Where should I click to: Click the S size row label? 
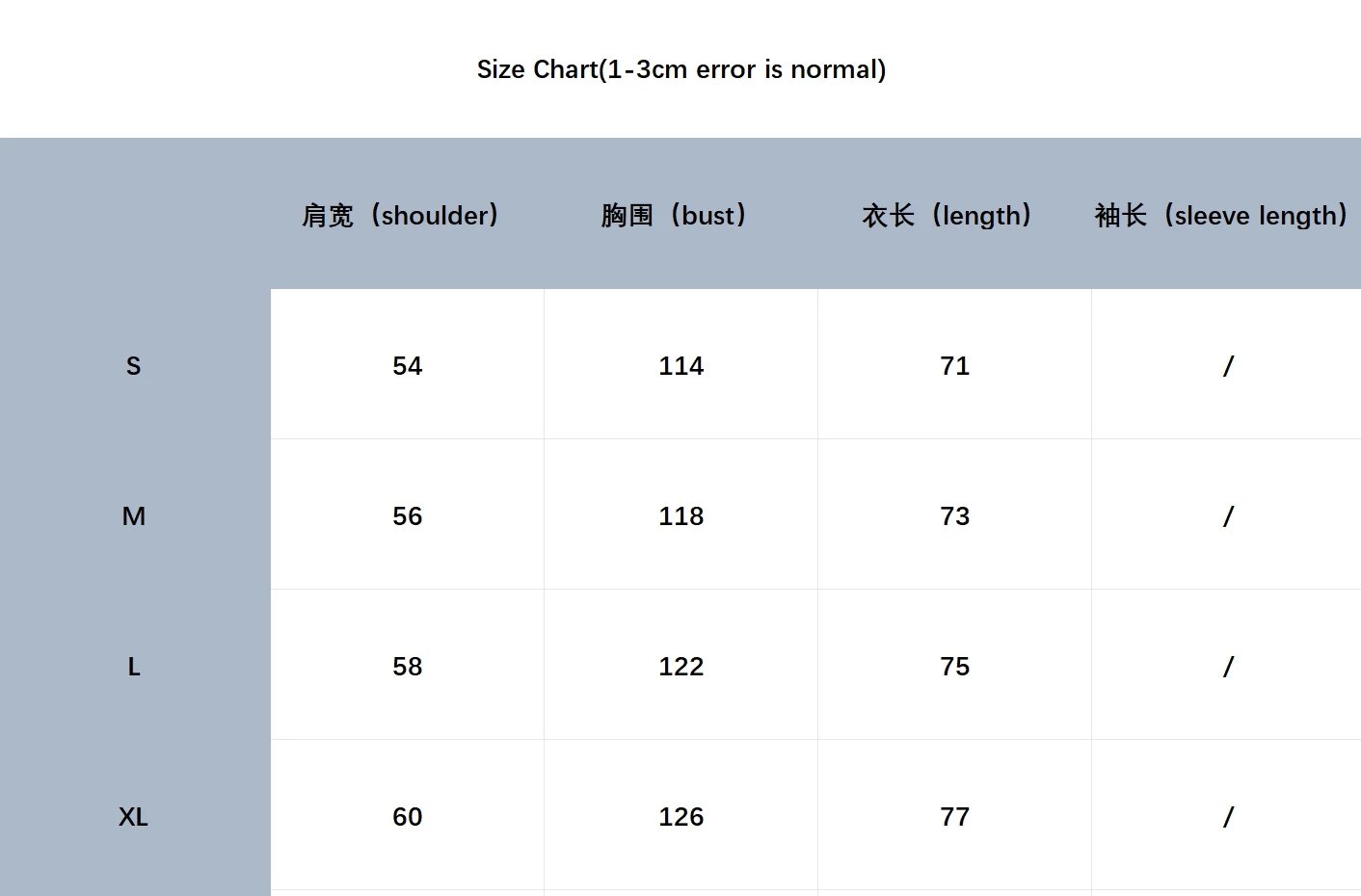point(134,365)
